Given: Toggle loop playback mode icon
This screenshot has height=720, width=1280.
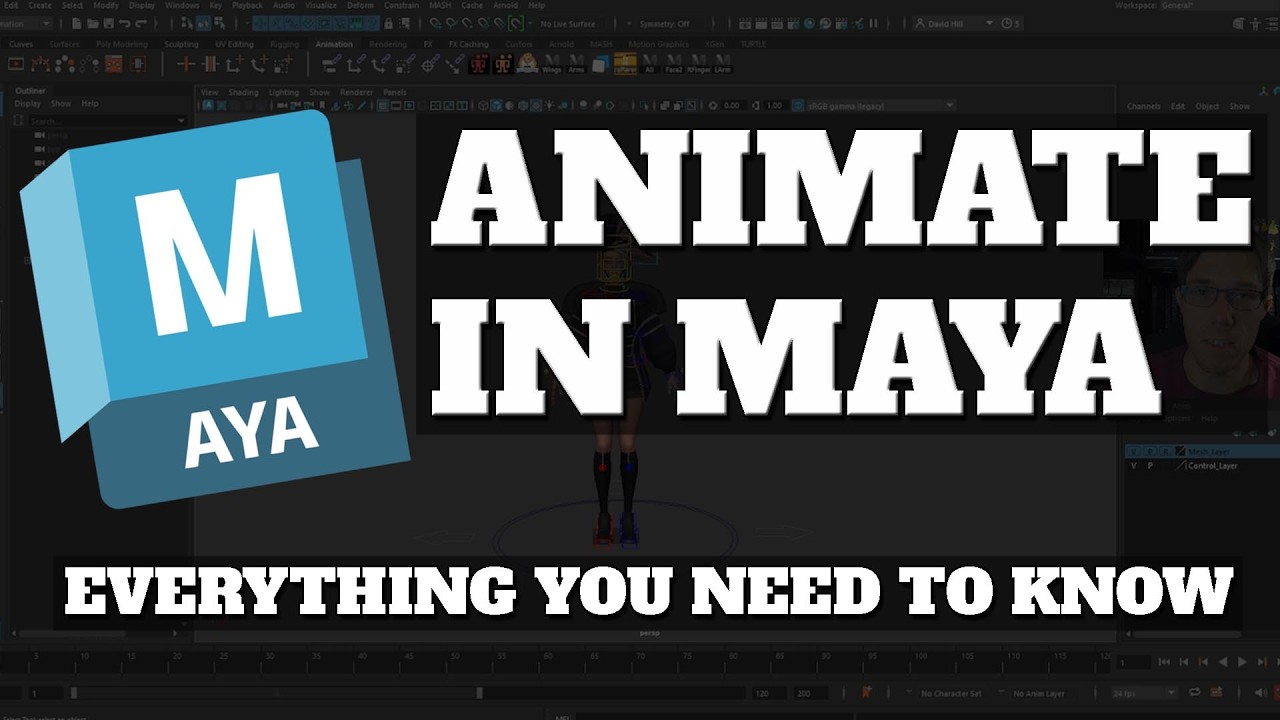Looking at the screenshot, I should click(1195, 692).
